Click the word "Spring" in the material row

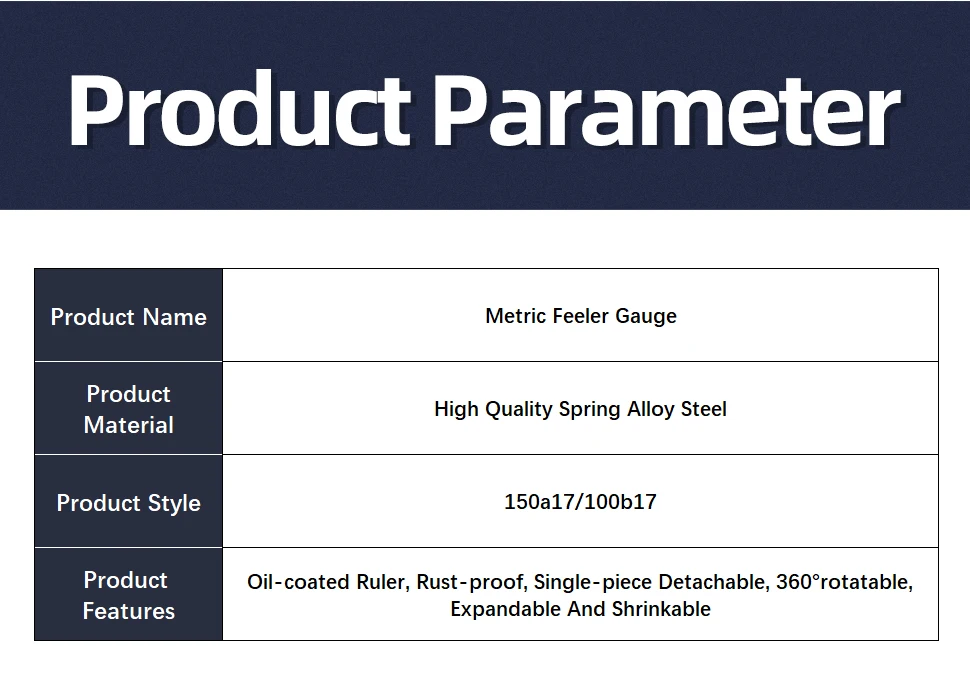point(590,410)
